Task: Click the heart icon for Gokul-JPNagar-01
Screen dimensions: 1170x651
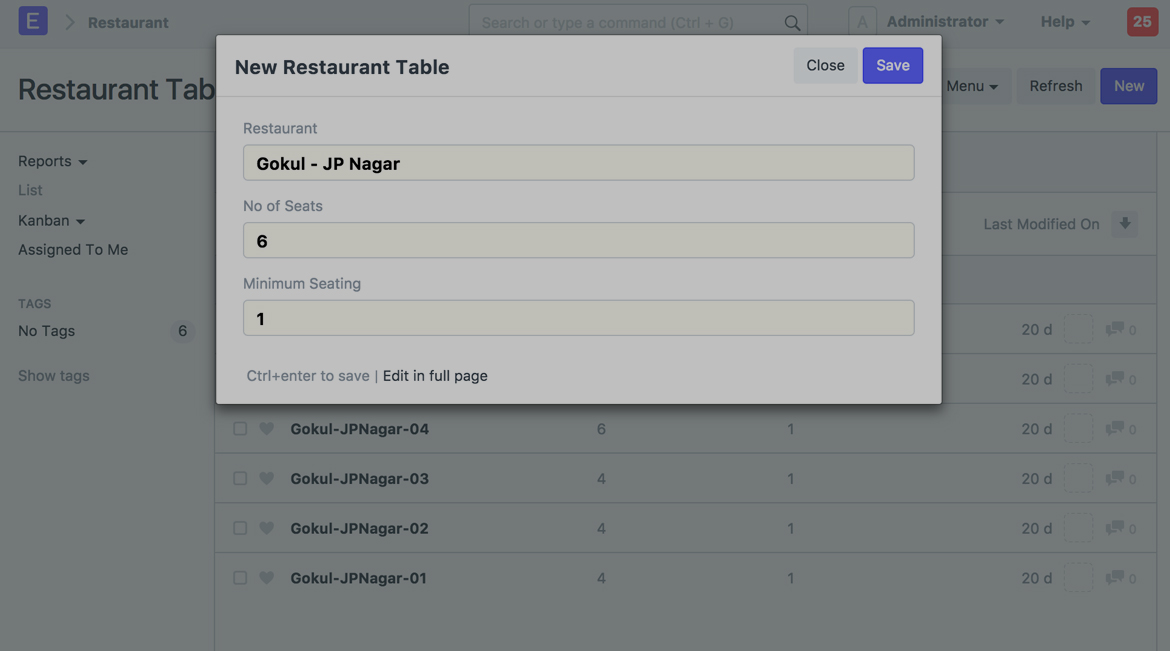Action: (267, 578)
